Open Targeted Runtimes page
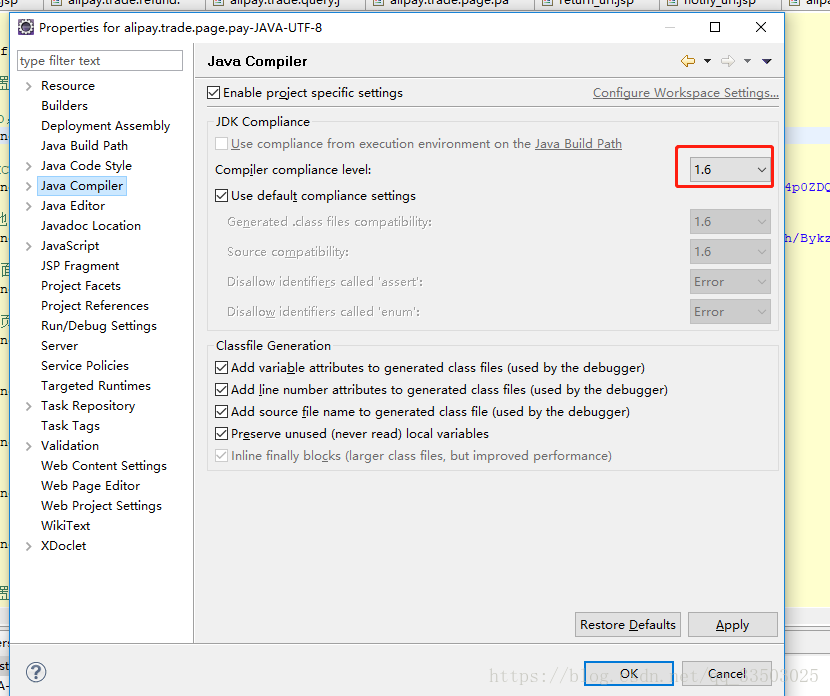 coord(96,386)
